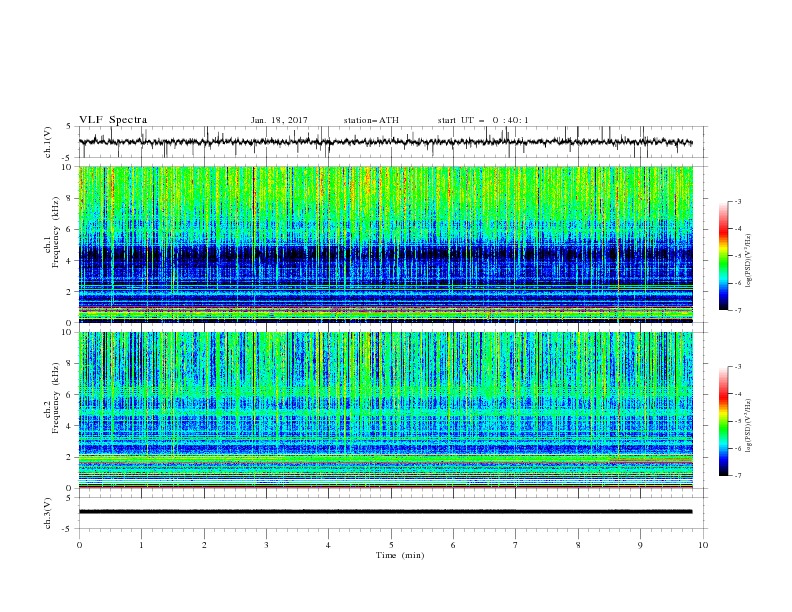Click time axis tick label "3"
This screenshot has height=612, width=792.
pyautogui.click(x=266, y=545)
